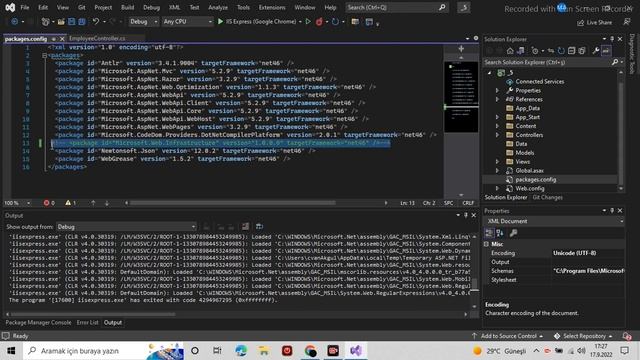640x360 pixels.
Task: Click the editor horizontal scrollbar
Action: (x=233, y=203)
